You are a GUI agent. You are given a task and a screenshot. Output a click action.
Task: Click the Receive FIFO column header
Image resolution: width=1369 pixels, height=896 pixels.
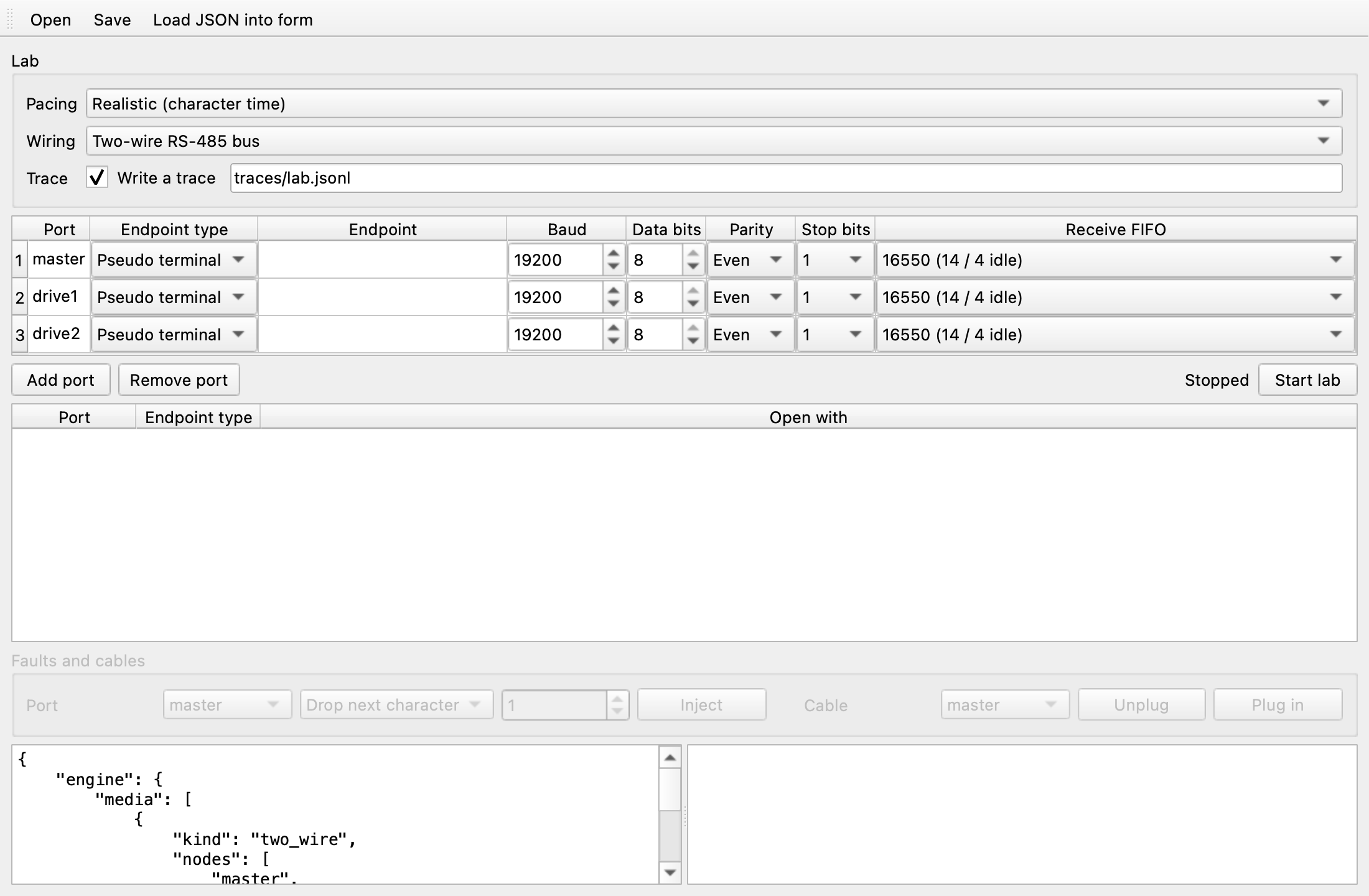pyautogui.click(x=1116, y=230)
